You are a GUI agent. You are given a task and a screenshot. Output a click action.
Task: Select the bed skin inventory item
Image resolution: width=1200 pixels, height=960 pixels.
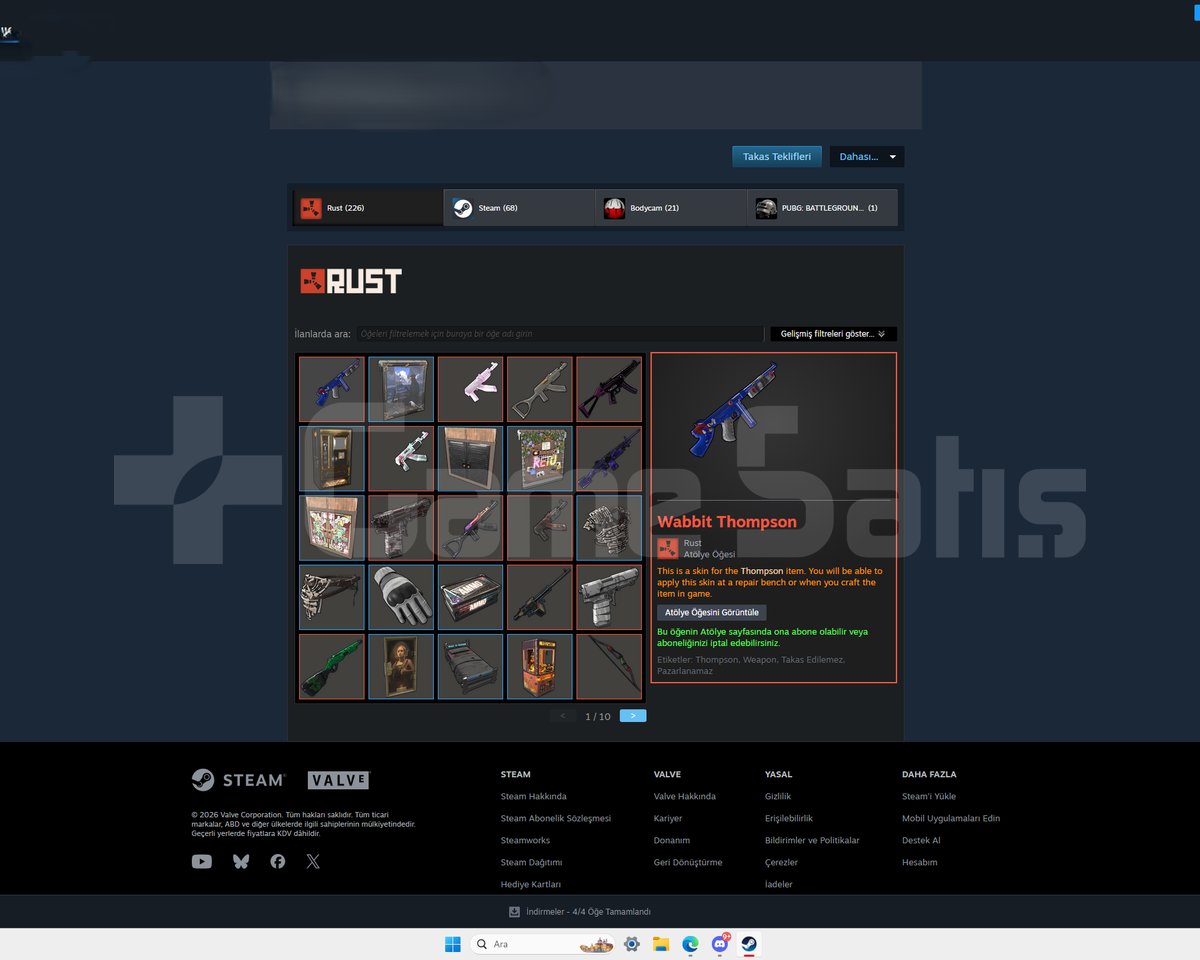(x=471, y=666)
